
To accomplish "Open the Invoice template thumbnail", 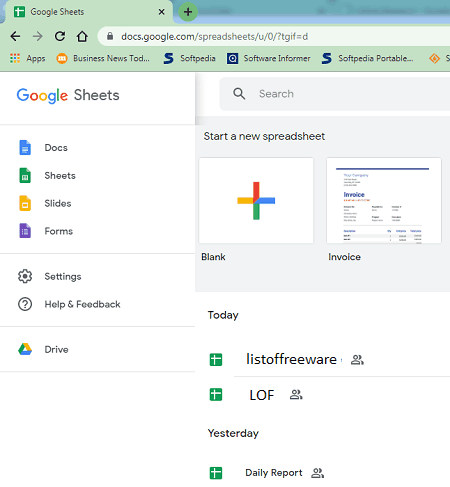I will (384, 200).
